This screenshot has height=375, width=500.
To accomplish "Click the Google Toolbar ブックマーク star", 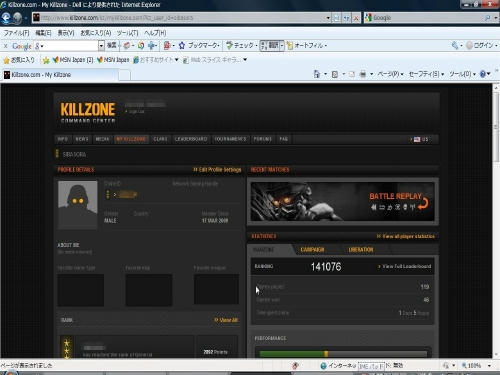I will 182,46.
